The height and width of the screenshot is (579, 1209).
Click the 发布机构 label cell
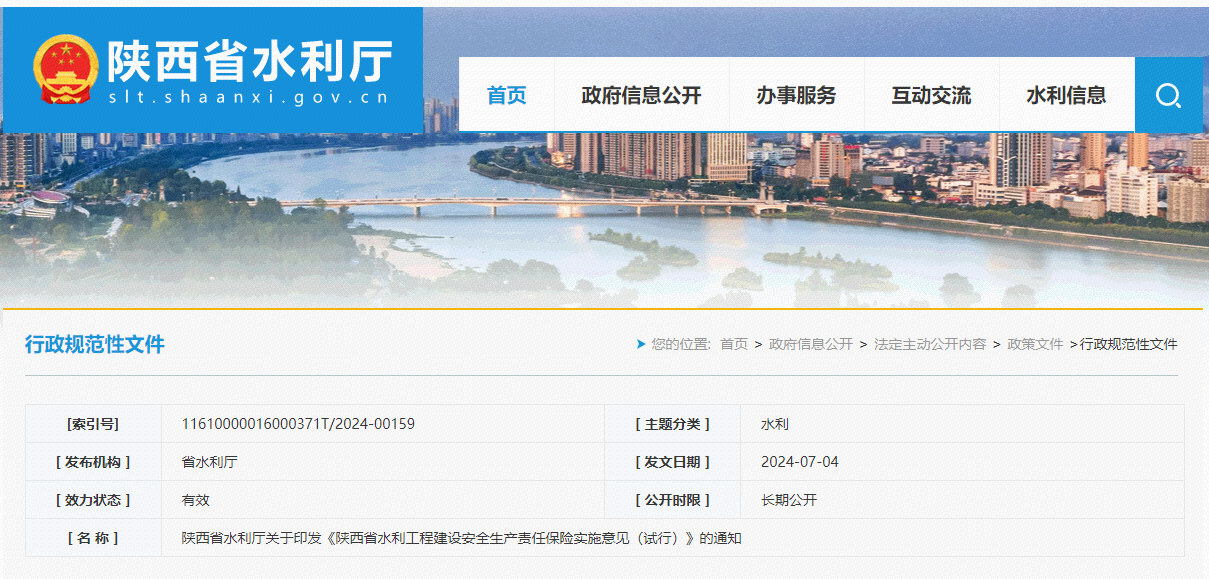(93, 462)
